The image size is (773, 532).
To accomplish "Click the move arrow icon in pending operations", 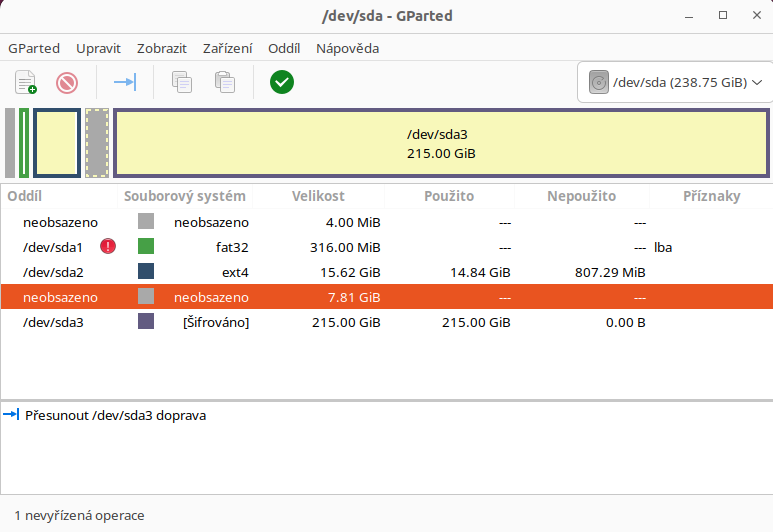I will pyautogui.click(x=12, y=414).
